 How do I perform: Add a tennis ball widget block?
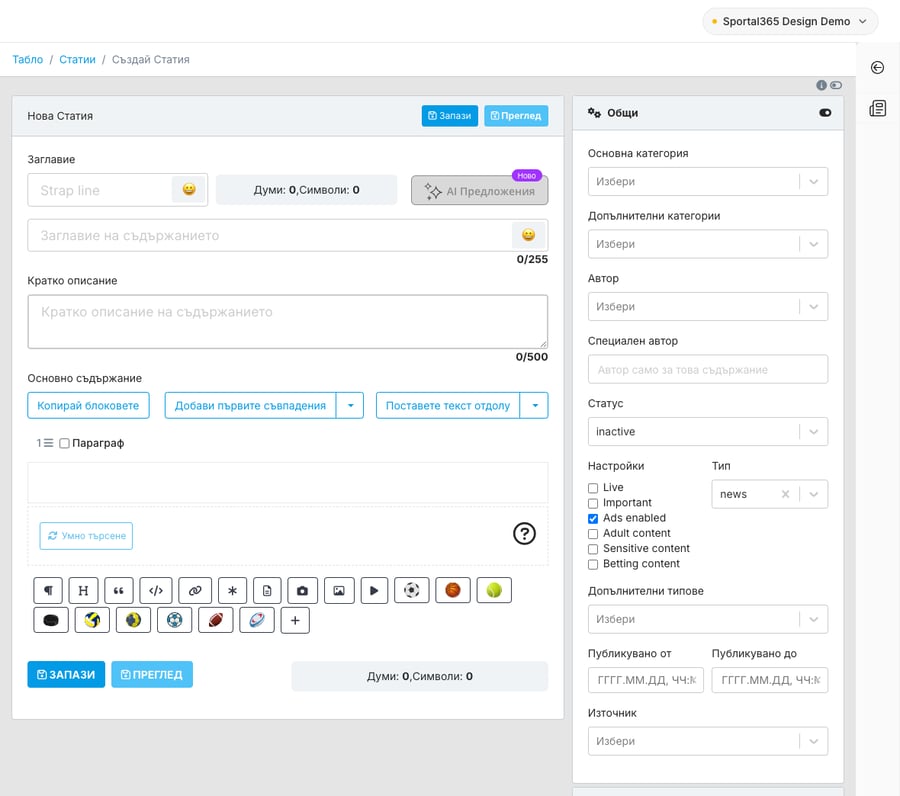tap(494, 590)
